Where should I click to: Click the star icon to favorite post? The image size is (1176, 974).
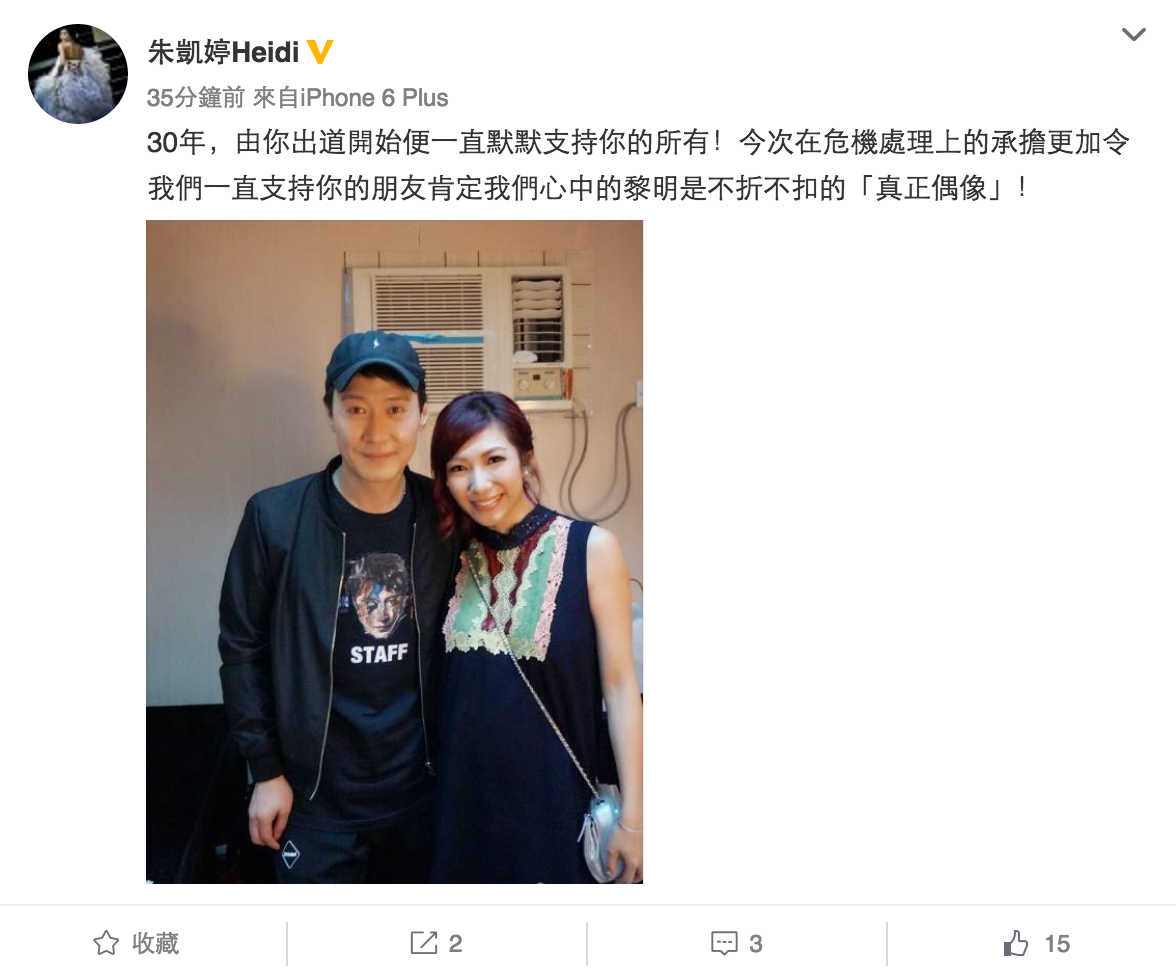click(106, 943)
